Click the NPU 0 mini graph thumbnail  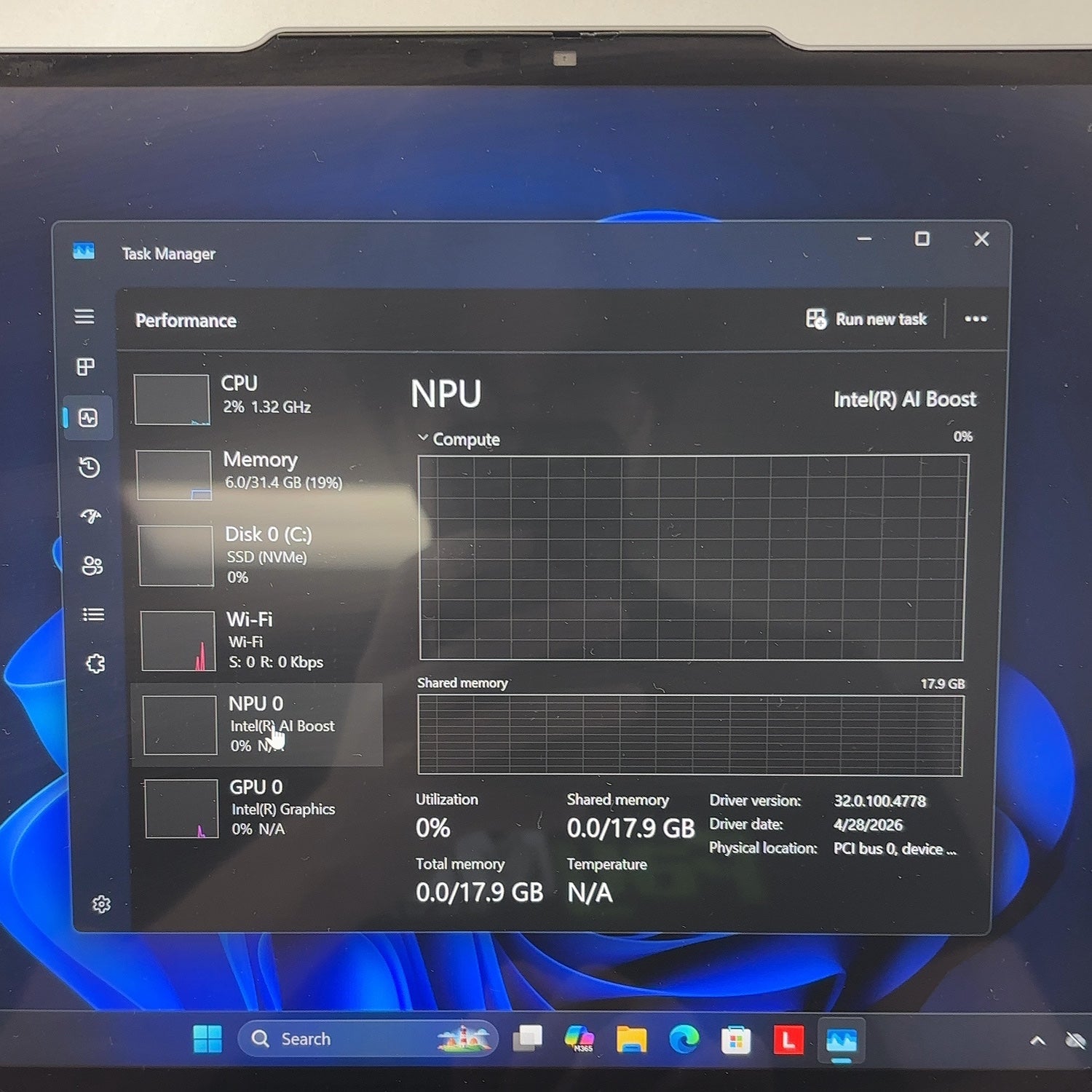180,725
